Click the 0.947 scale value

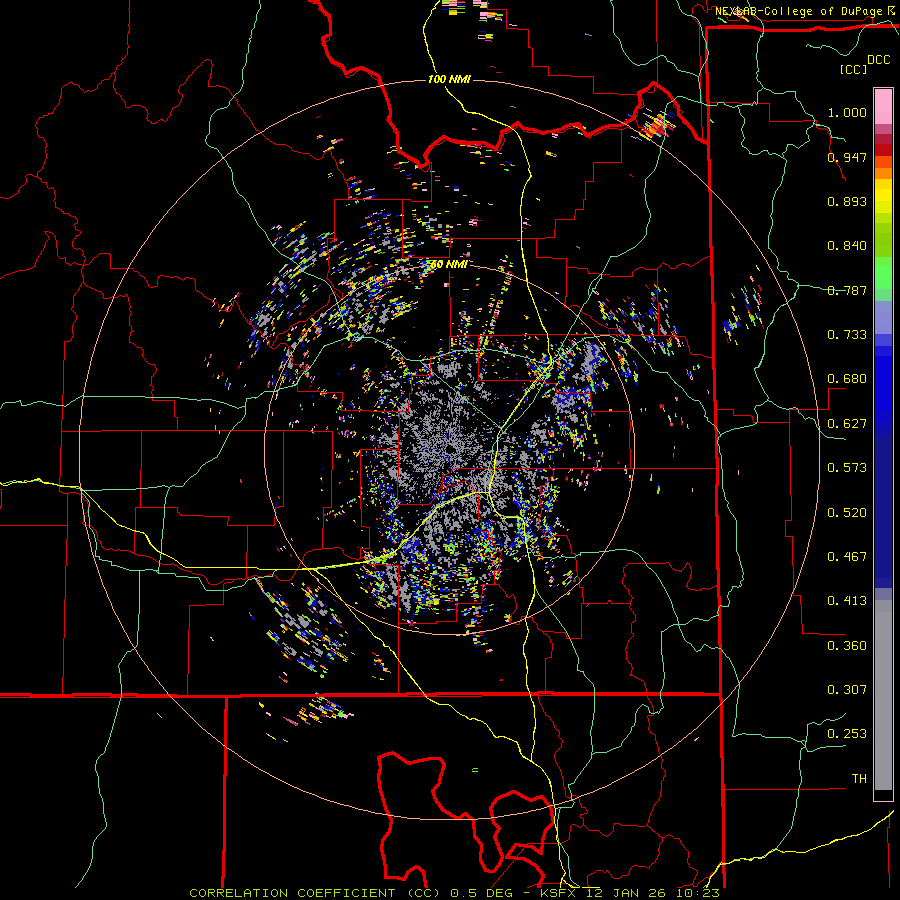tap(847, 157)
